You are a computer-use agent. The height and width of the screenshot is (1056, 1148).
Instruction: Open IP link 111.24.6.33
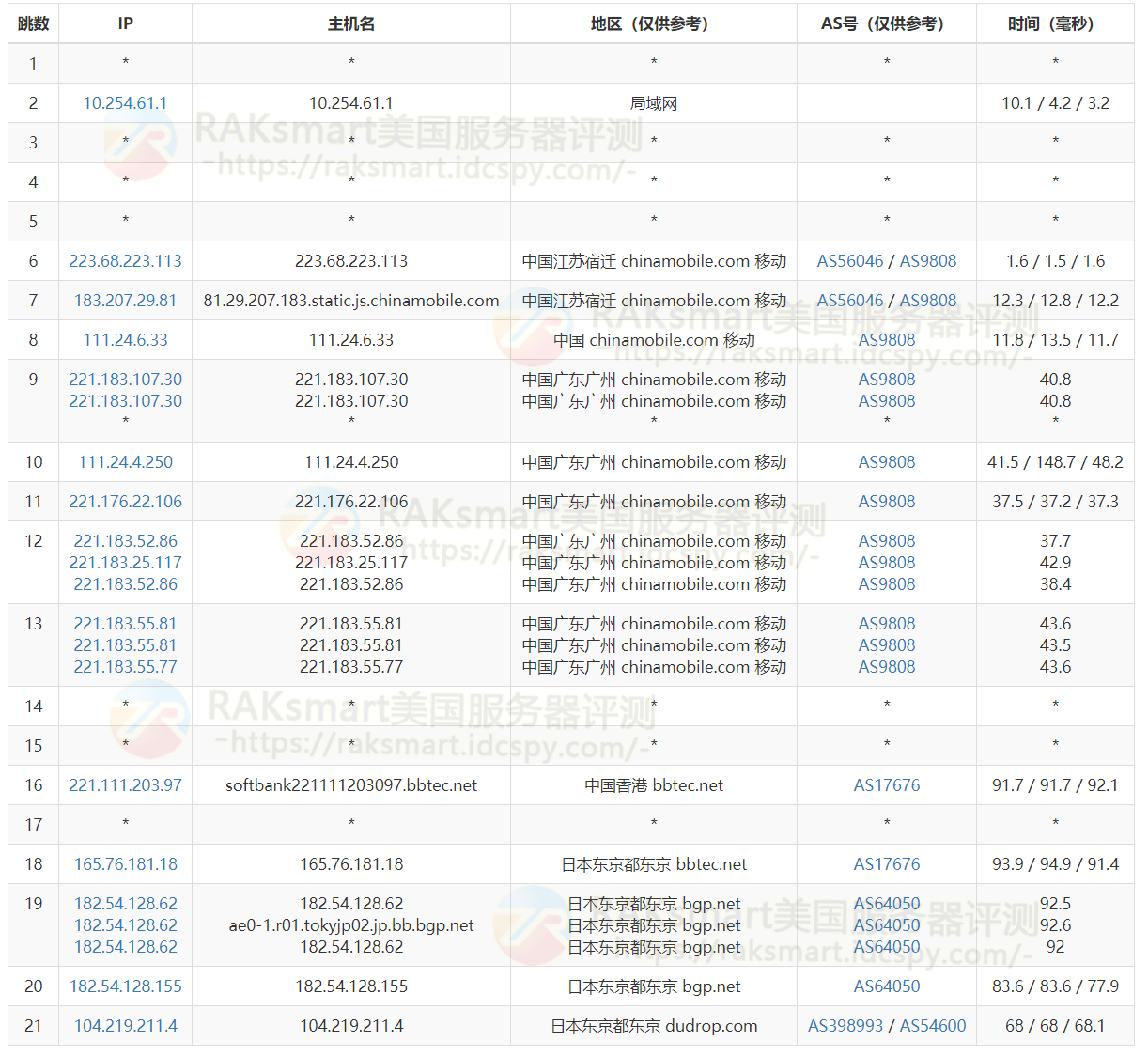point(125,340)
